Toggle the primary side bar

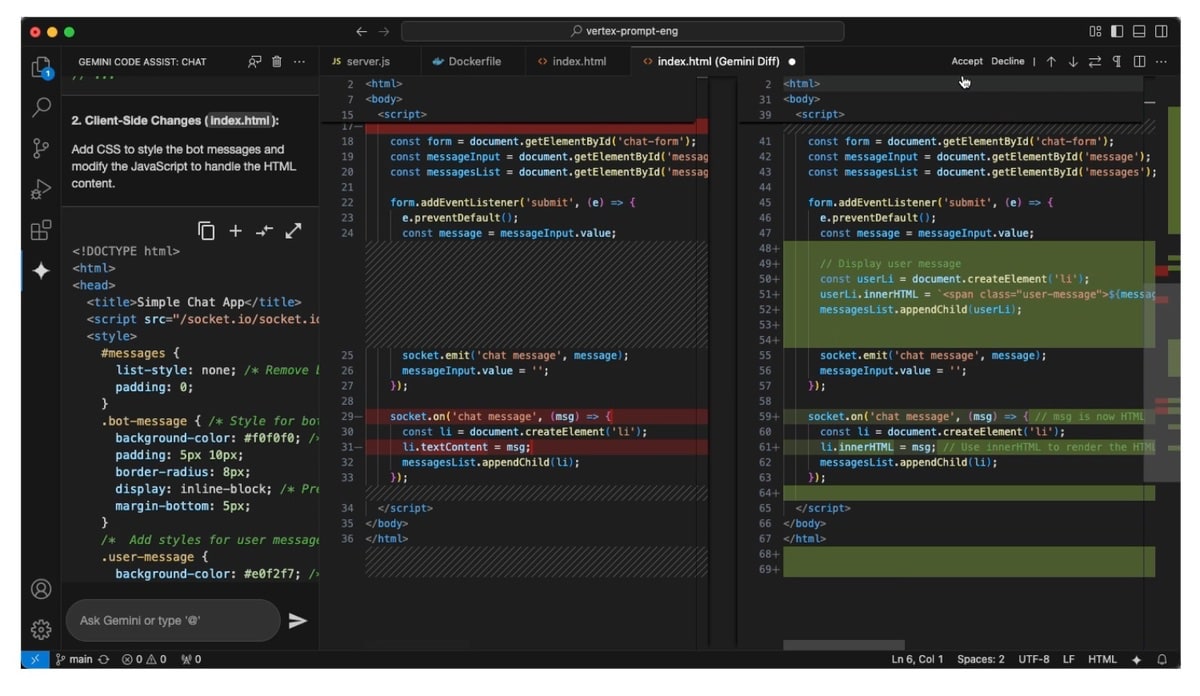(1117, 32)
